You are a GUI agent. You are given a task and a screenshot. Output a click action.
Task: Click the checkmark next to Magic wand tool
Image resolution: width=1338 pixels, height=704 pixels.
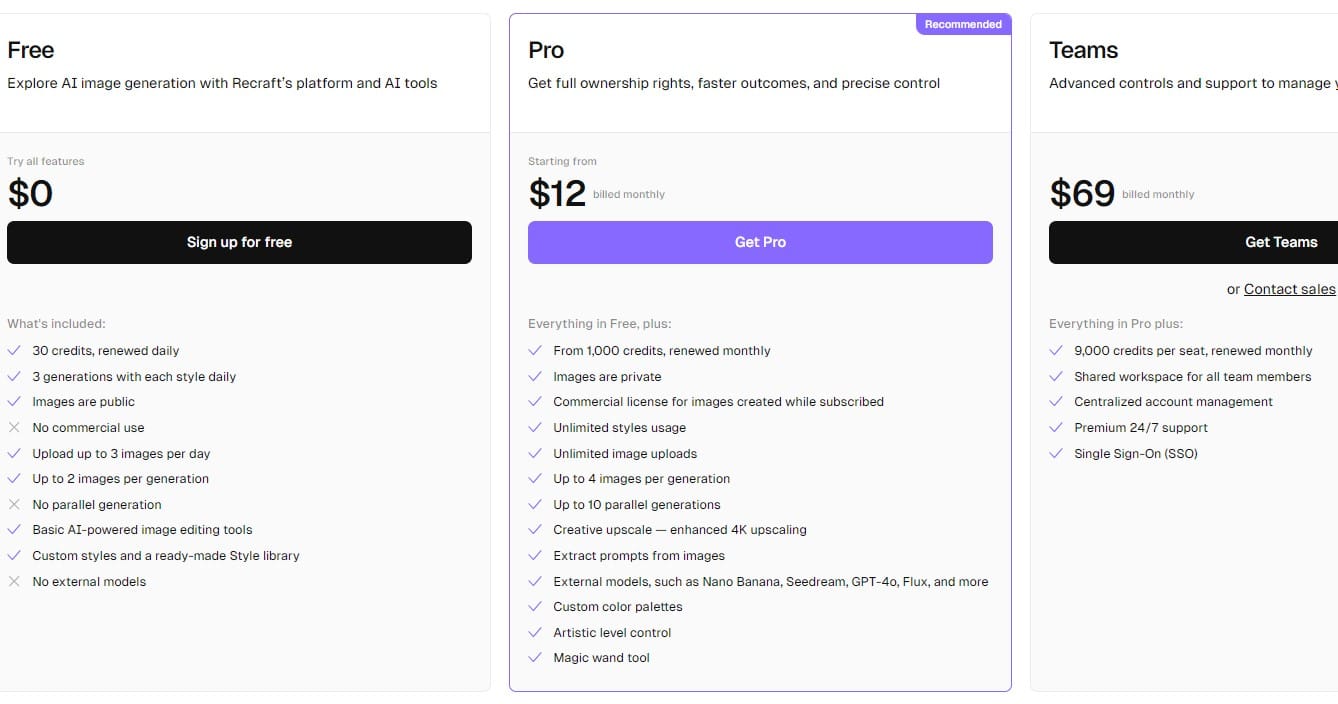click(535, 658)
